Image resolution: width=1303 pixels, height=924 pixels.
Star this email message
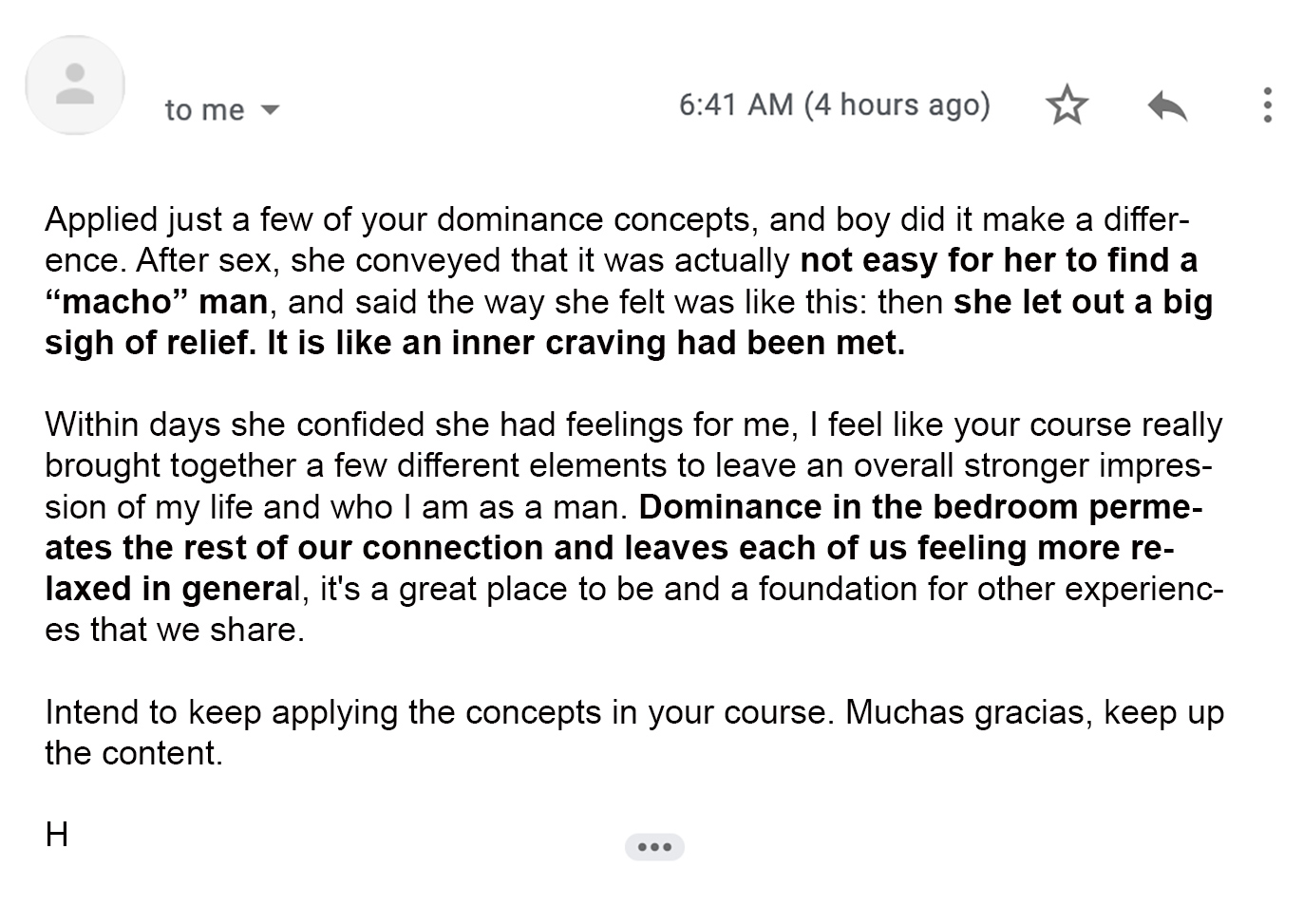(x=1067, y=104)
